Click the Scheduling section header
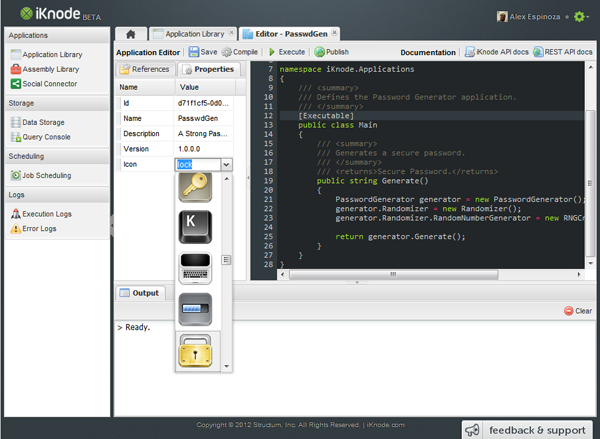This screenshot has height=439, width=600. click(57, 157)
